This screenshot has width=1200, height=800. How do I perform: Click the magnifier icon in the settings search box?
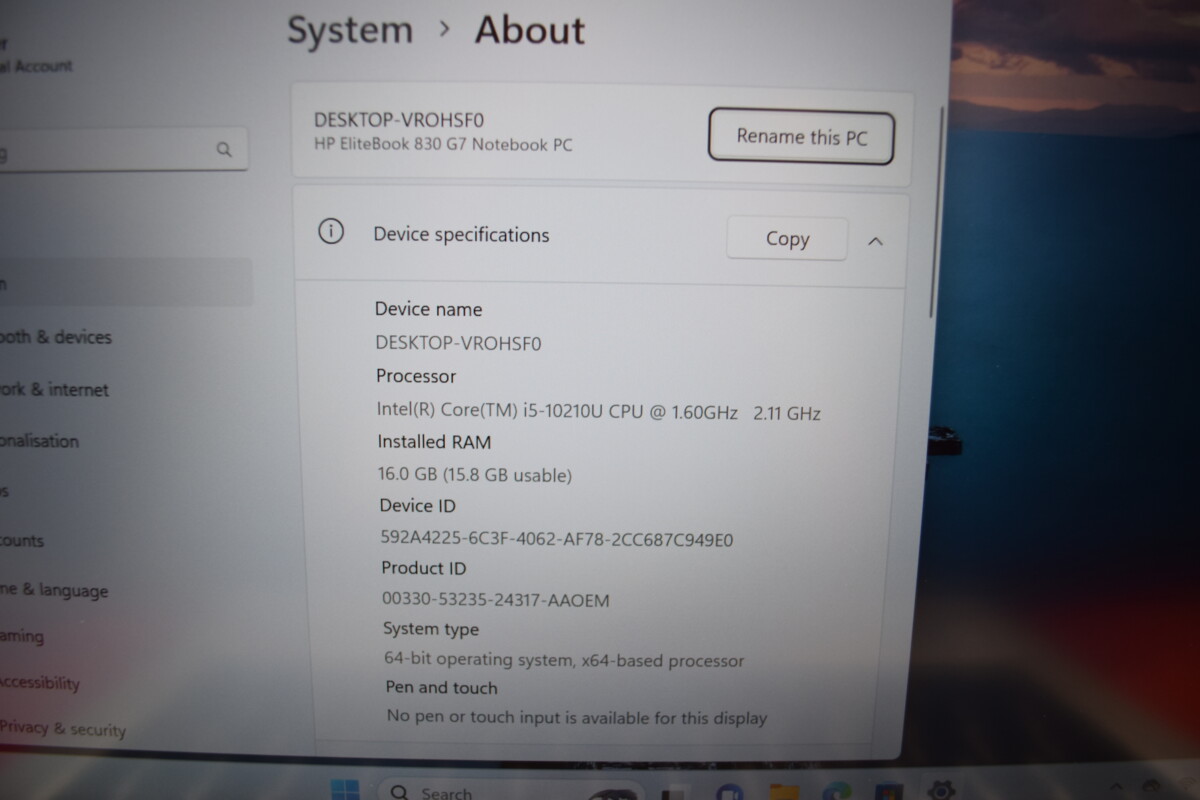click(224, 150)
